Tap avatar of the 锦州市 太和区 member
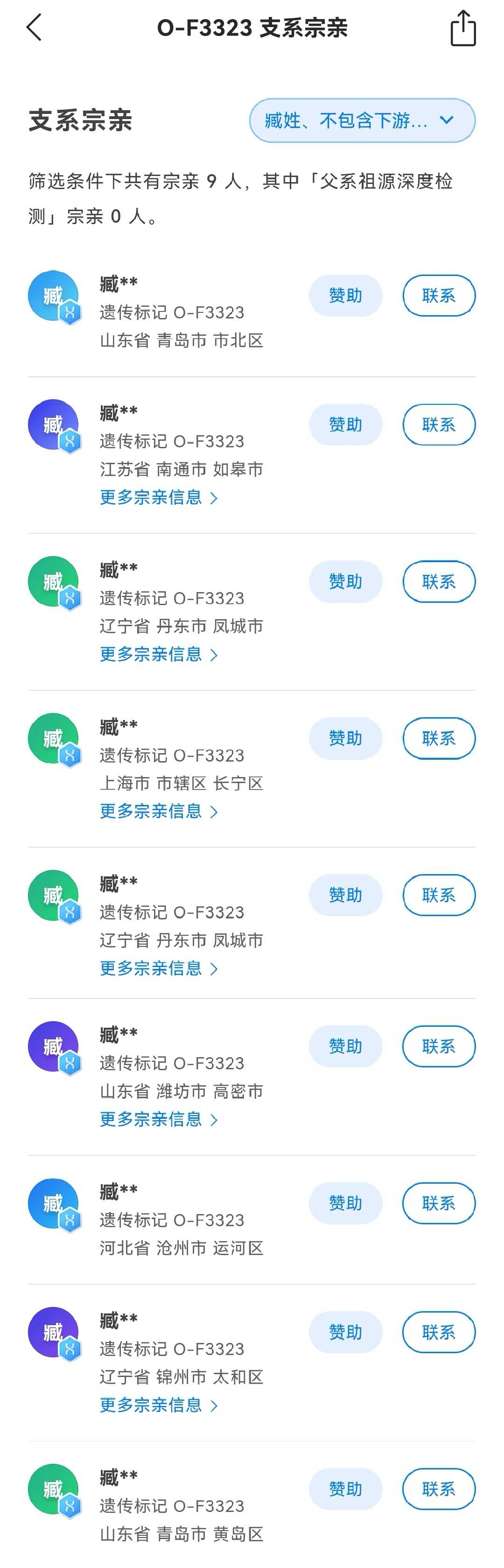 (55, 1334)
